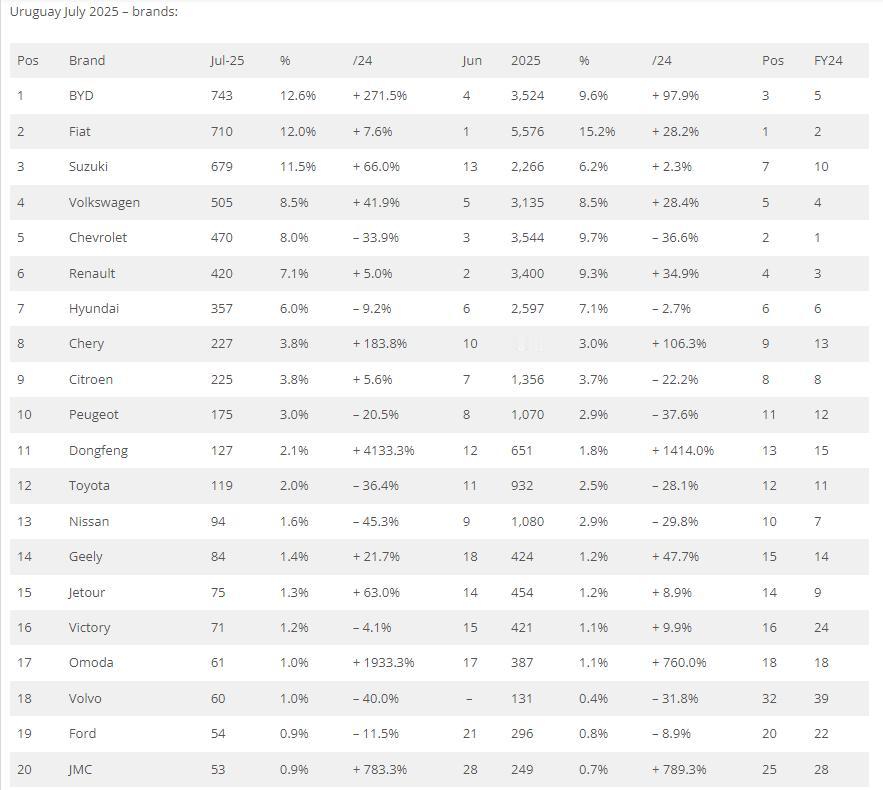Click the Brand column header
This screenshot has width=883, height=790.
tap(87, 60)
